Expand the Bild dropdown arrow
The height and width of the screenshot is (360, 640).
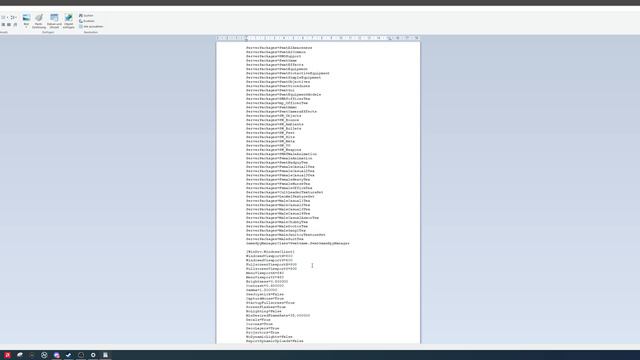click(26, 27)
